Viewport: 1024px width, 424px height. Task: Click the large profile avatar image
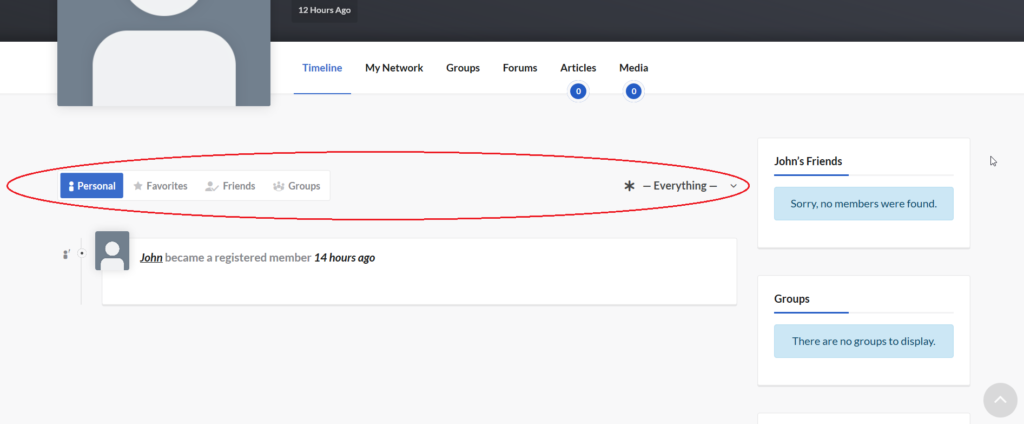(x=164, y=53)
